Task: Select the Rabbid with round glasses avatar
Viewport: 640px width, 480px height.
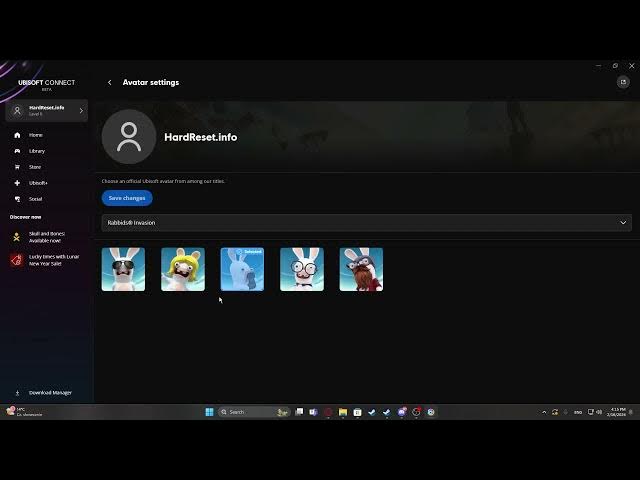Action: tap(302, 269)
